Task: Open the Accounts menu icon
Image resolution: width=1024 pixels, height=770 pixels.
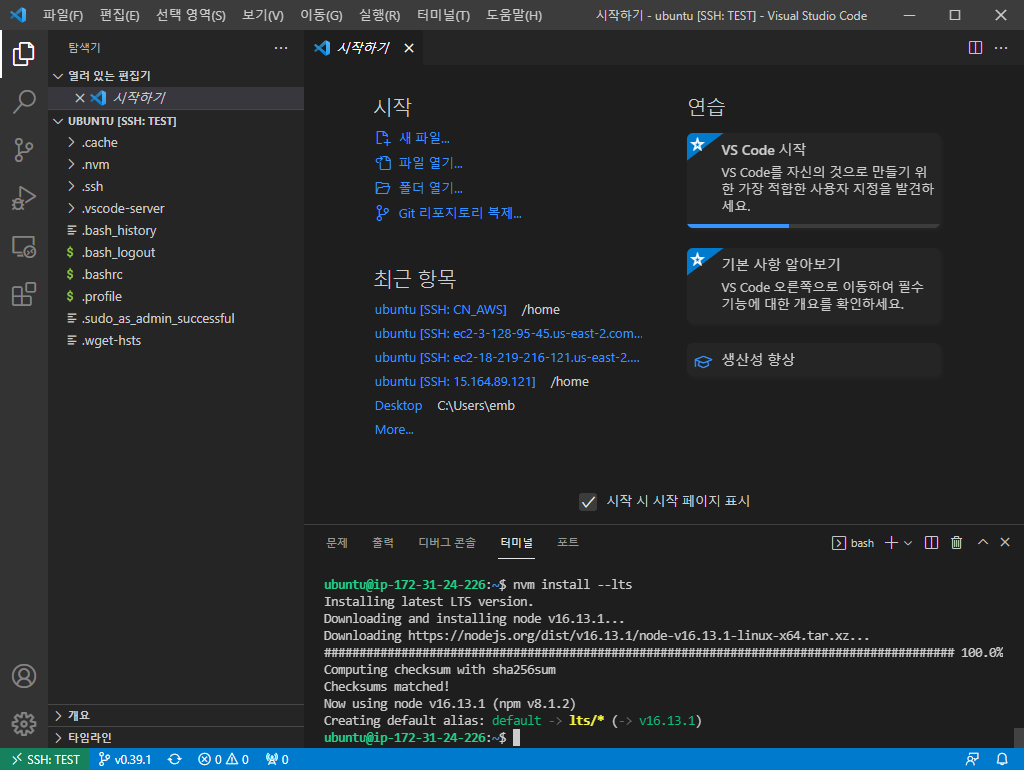Action: (x=24, y=676)
